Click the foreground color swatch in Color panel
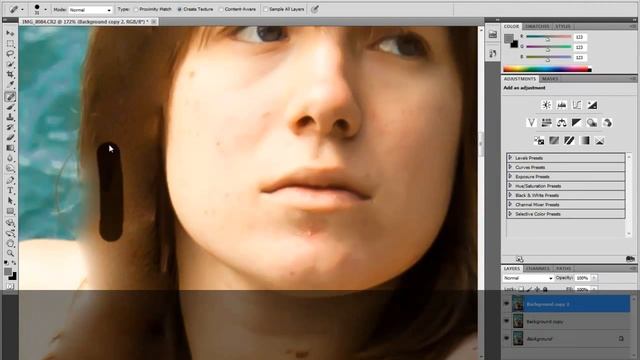This screenshot has height=360, width=640. tap(509, 39)
